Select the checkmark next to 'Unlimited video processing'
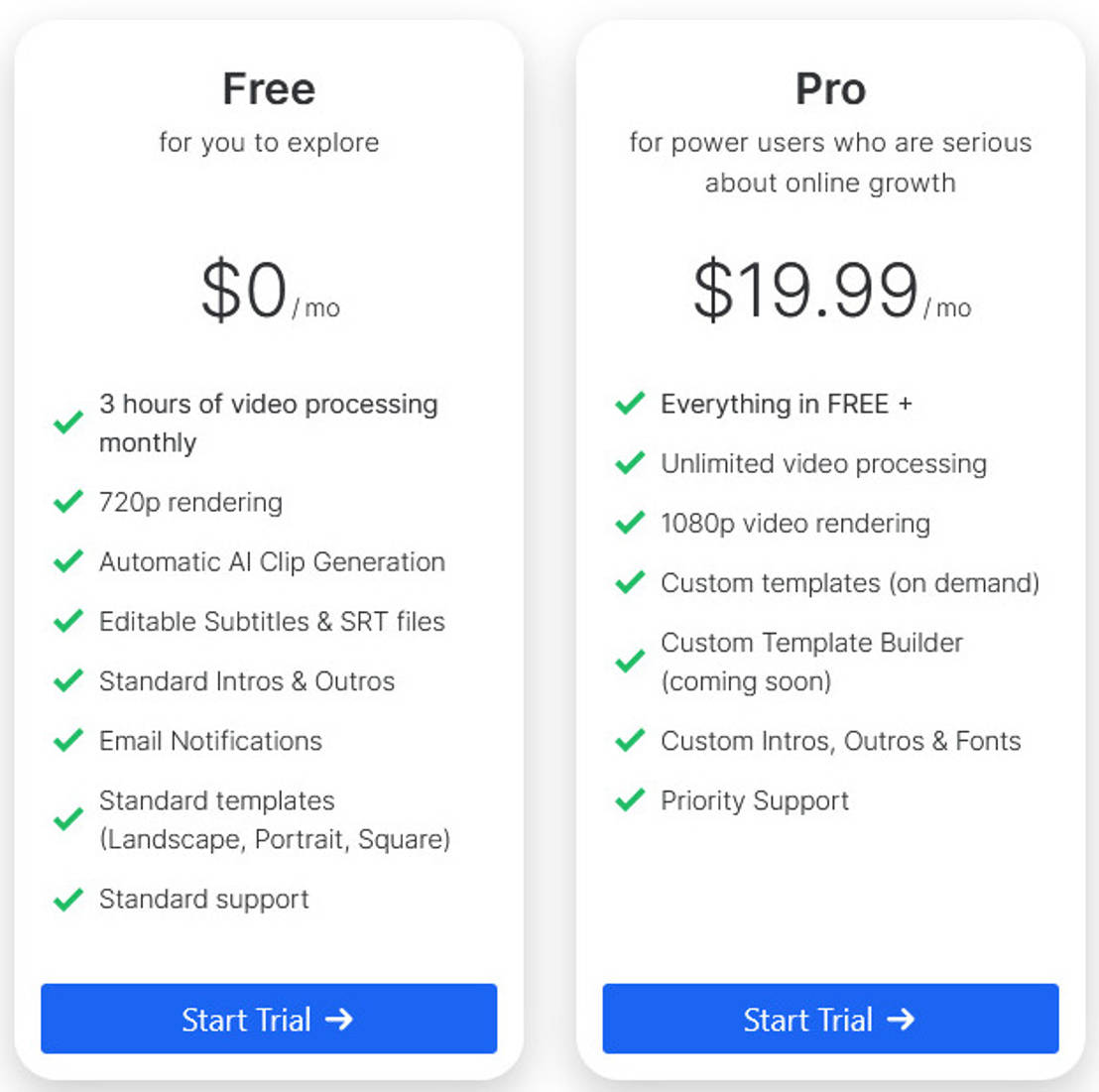Image resolution: width=1099 pixels, height=1092 pixels. click(629, 462)
